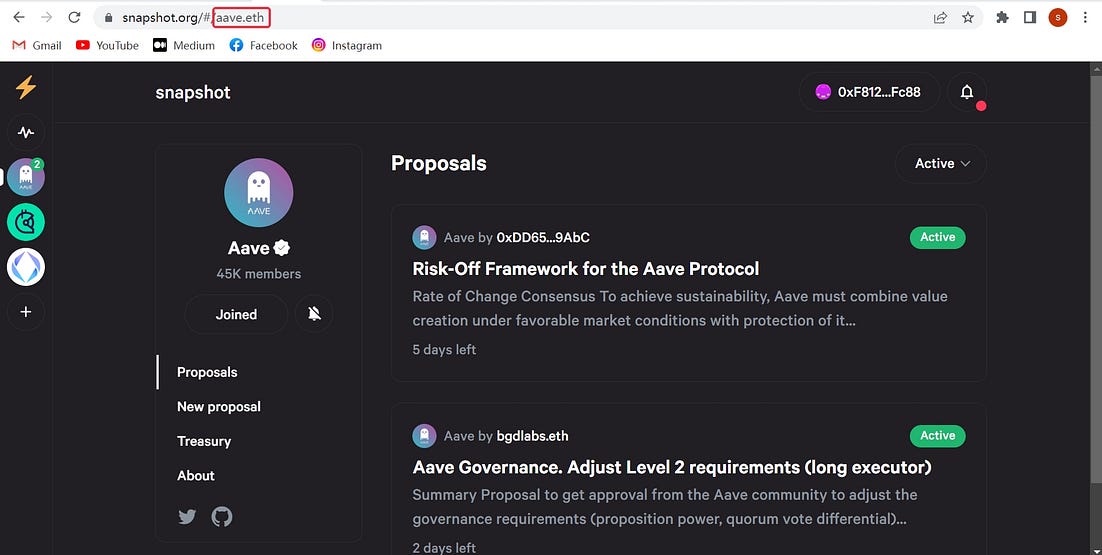The image size is (1102, 555).
Task: Click the "5 days left" text
Action: [444, 349]
